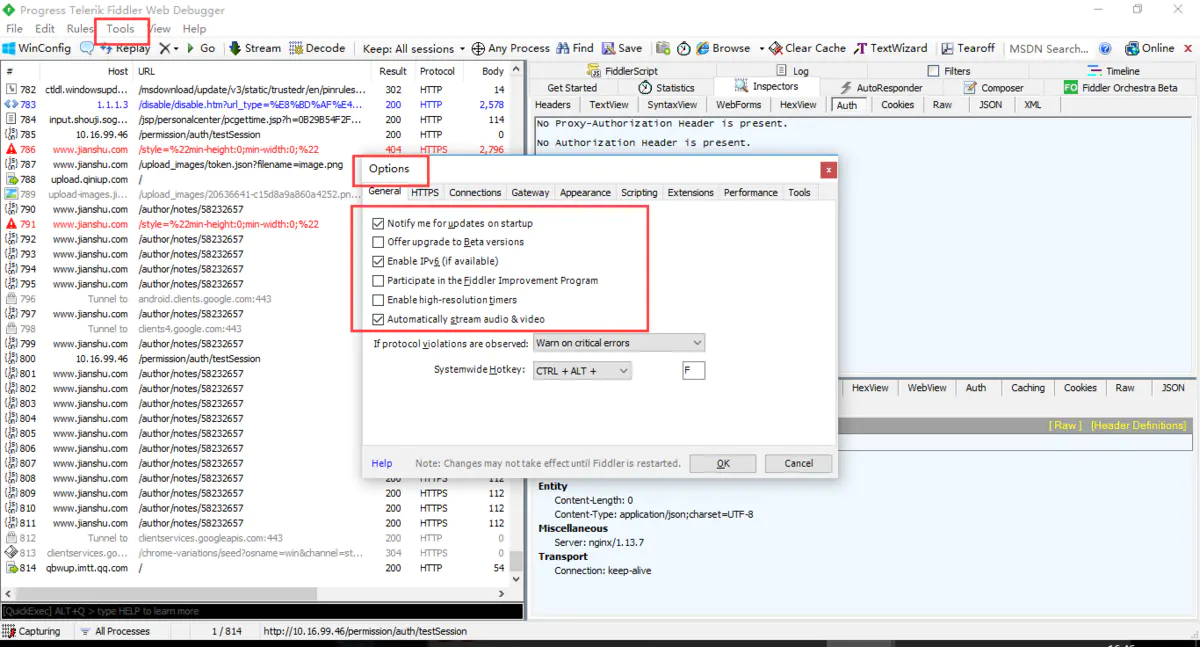Viewport: 1200px width, 647px height.
Task: Expand the Remove X dropdown arrow
Action: click(x=177, y=48)
